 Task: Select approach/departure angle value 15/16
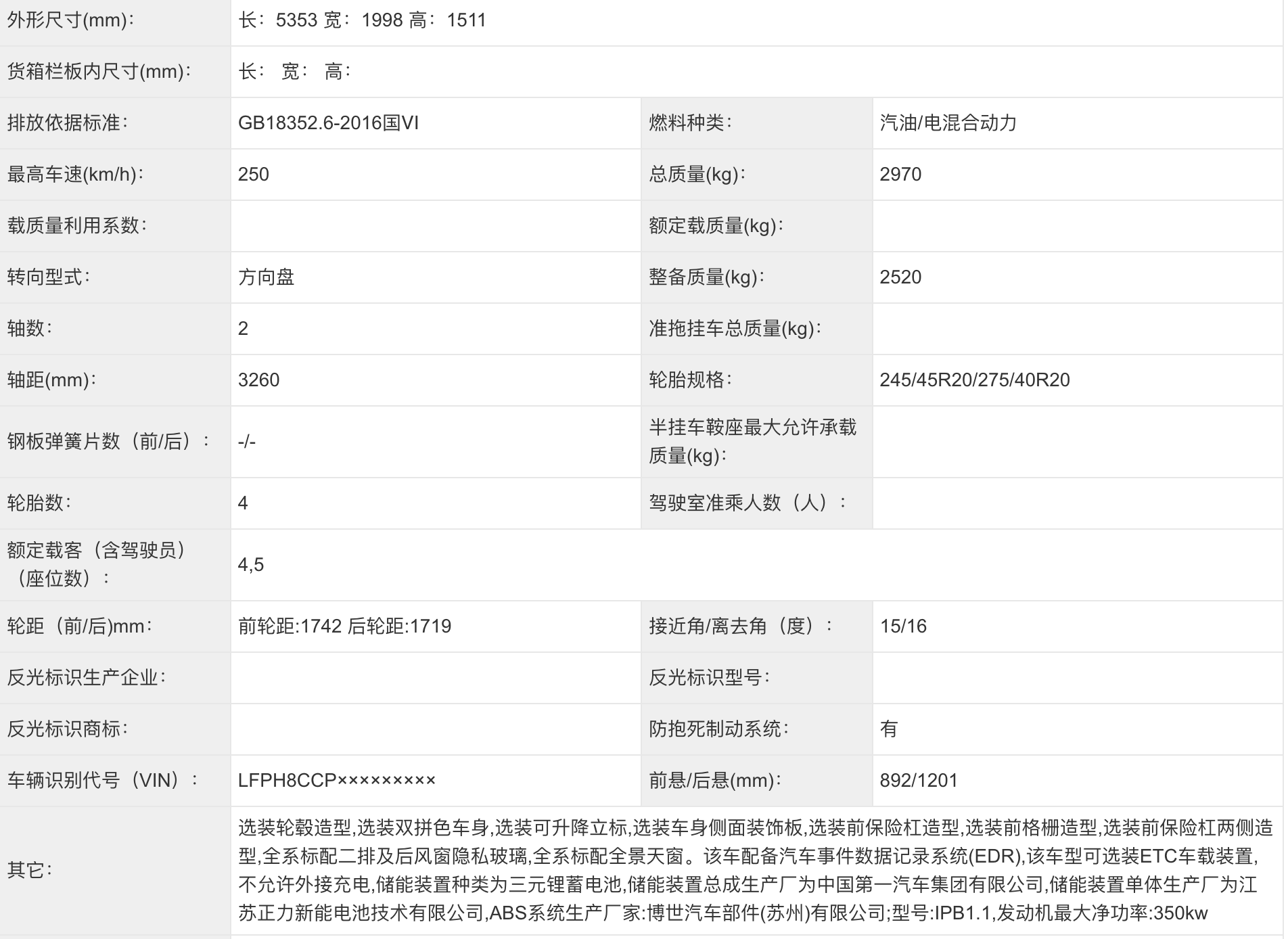coord(903,626)
